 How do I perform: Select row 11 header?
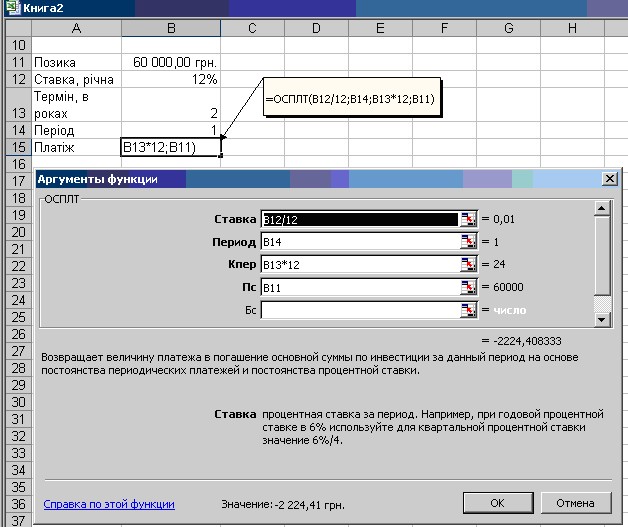(x=18, y=62)
